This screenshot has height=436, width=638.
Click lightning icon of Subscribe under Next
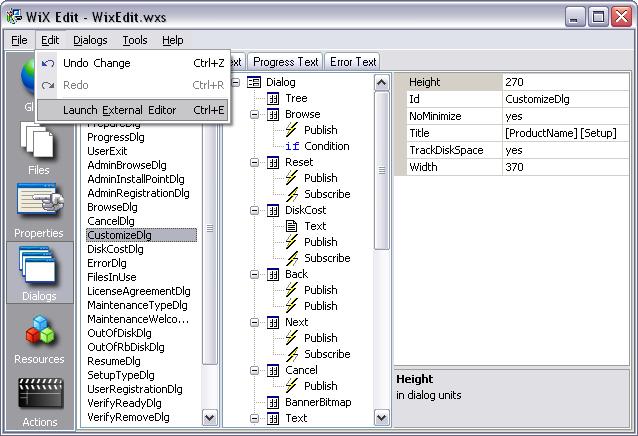292,354
